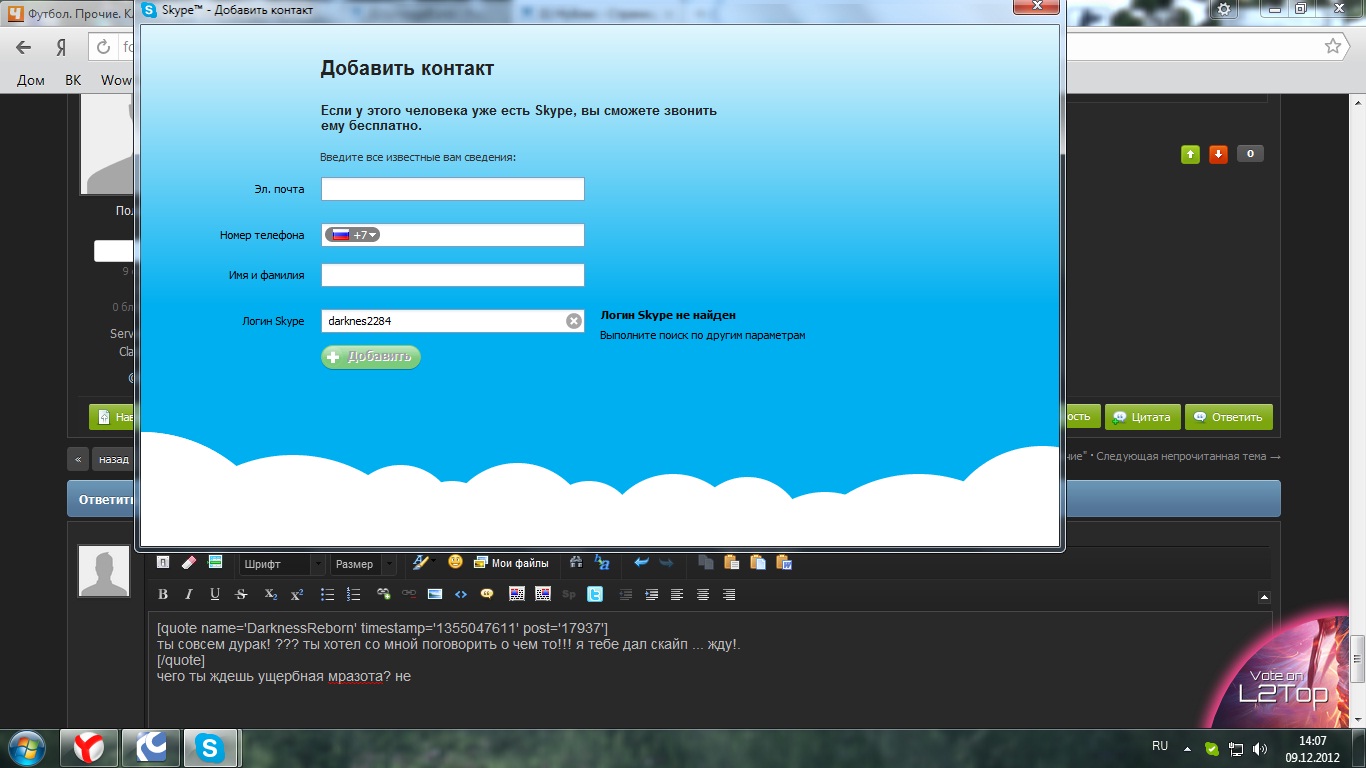Open the Дом bookmark in the browser

click(31, 80)
